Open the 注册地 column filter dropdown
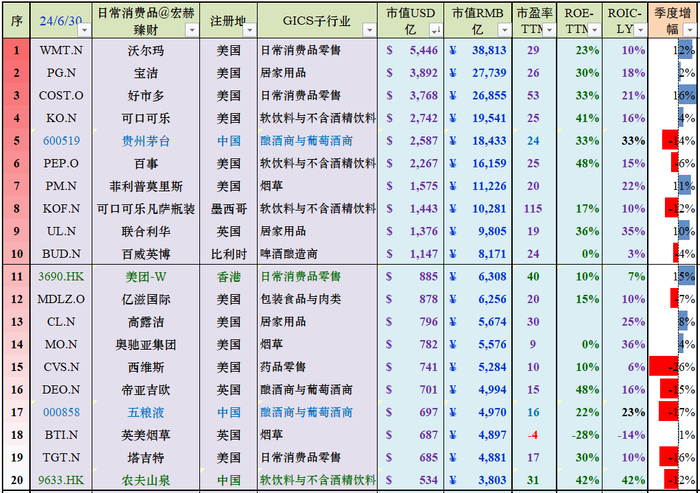This screenshot has height=493, width=700. (250, 30)
